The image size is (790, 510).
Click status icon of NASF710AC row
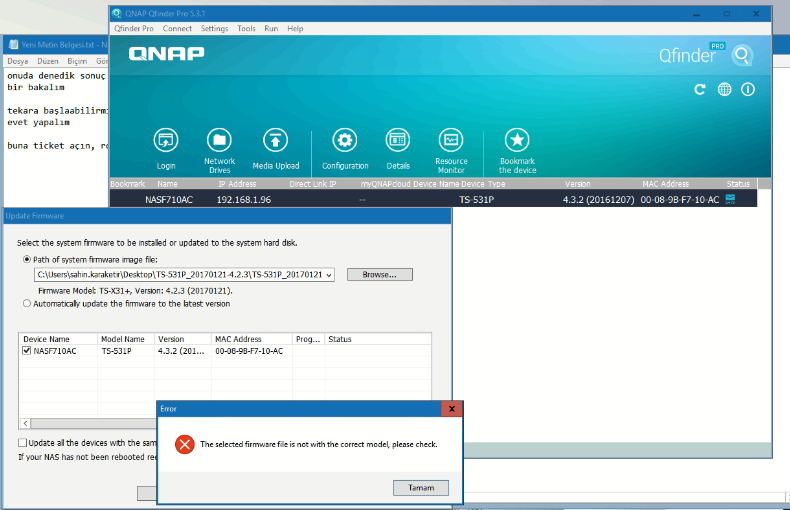[x=730, y=200]
